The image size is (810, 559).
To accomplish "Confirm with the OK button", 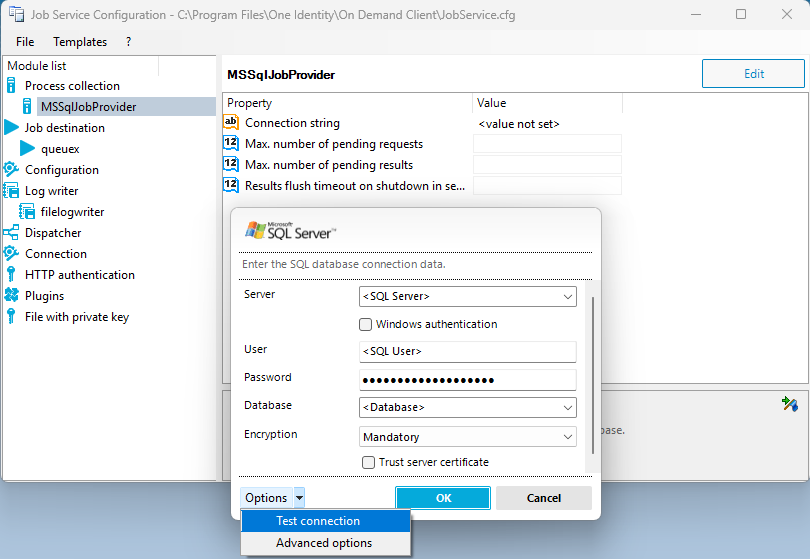I will point(443,498).
